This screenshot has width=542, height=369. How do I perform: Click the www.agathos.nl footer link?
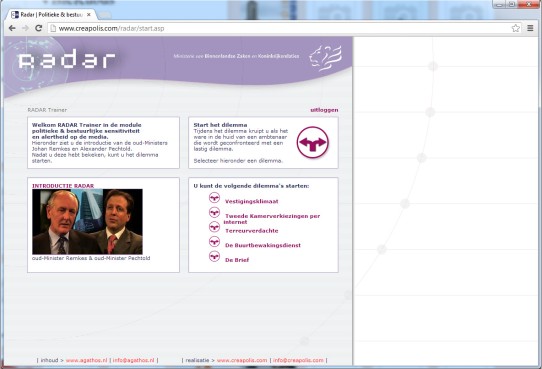pos(86,360)
